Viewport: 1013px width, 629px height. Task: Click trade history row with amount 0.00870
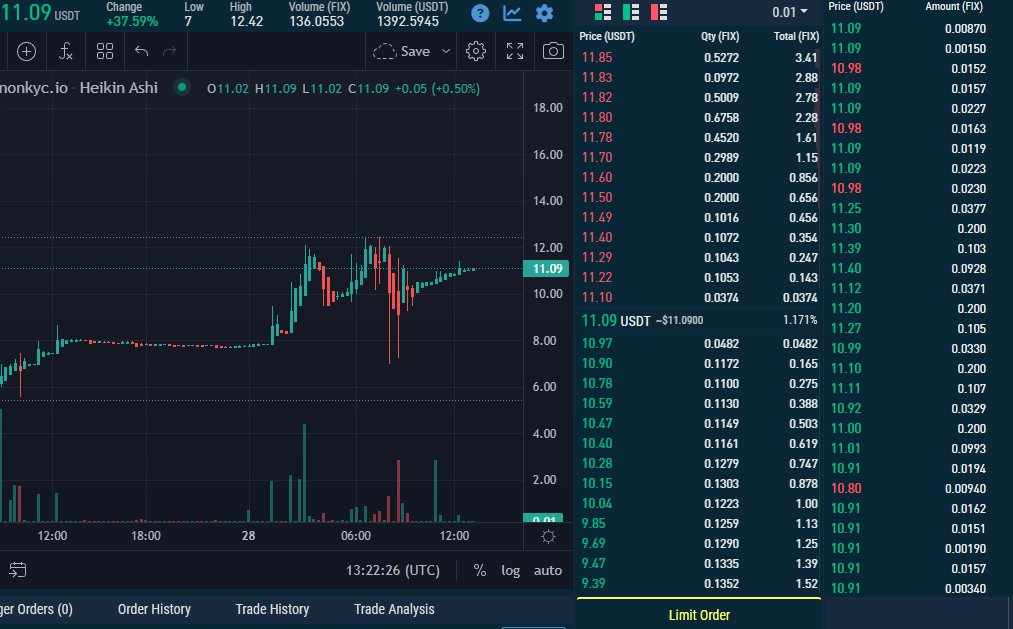point(908,28)
